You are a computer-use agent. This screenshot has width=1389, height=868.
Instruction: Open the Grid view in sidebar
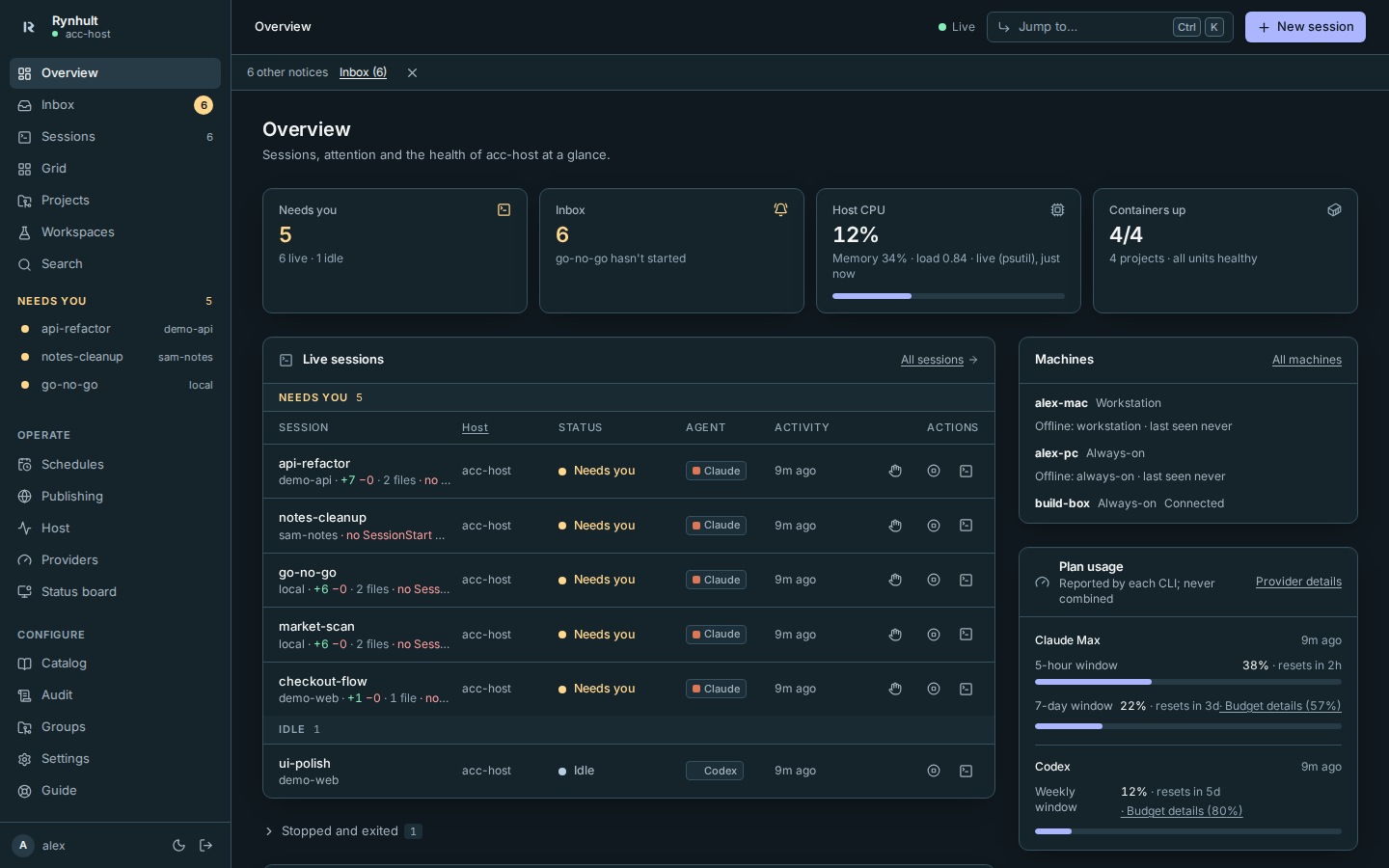(x=115, y=169)
